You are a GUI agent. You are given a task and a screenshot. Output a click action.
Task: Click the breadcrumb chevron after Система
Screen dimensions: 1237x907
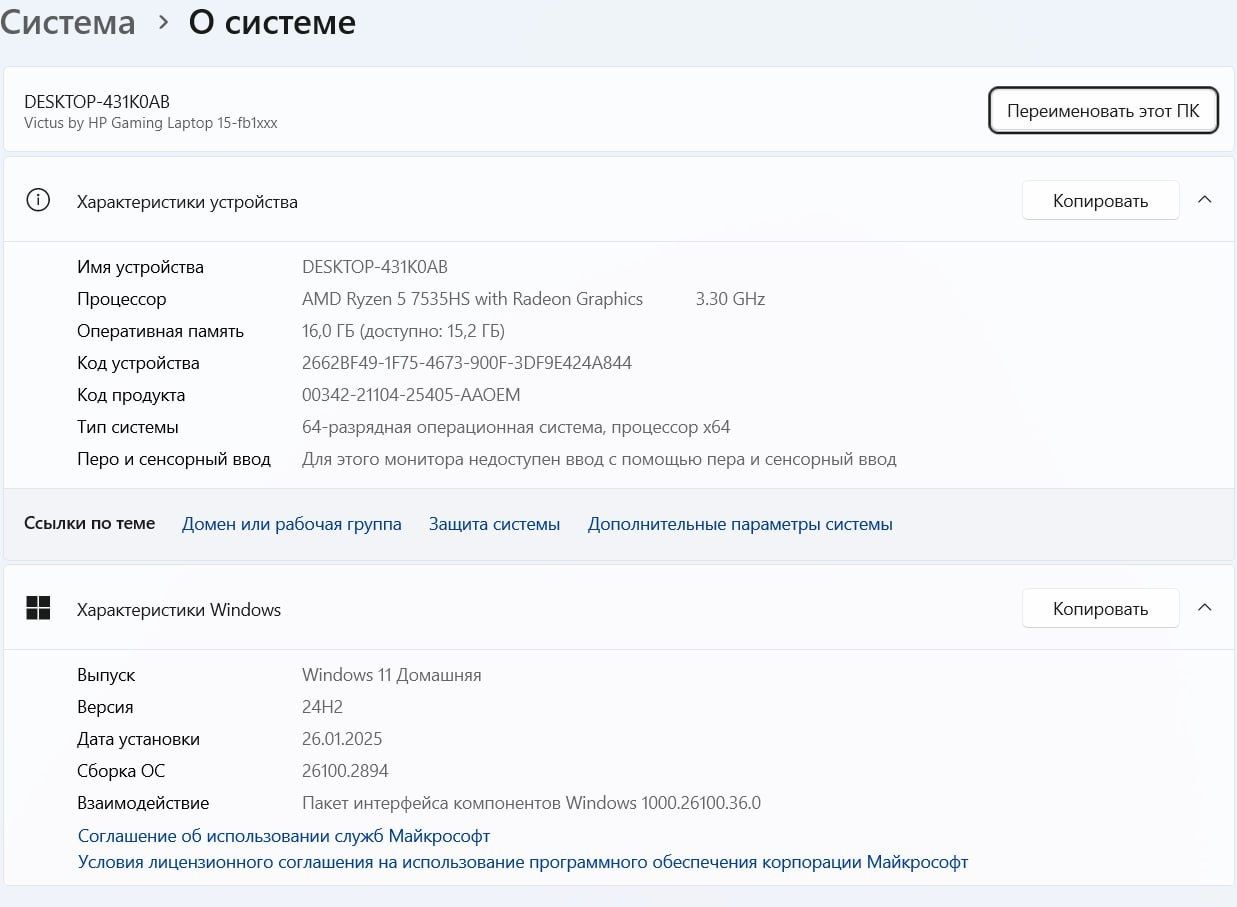(163, 23)
